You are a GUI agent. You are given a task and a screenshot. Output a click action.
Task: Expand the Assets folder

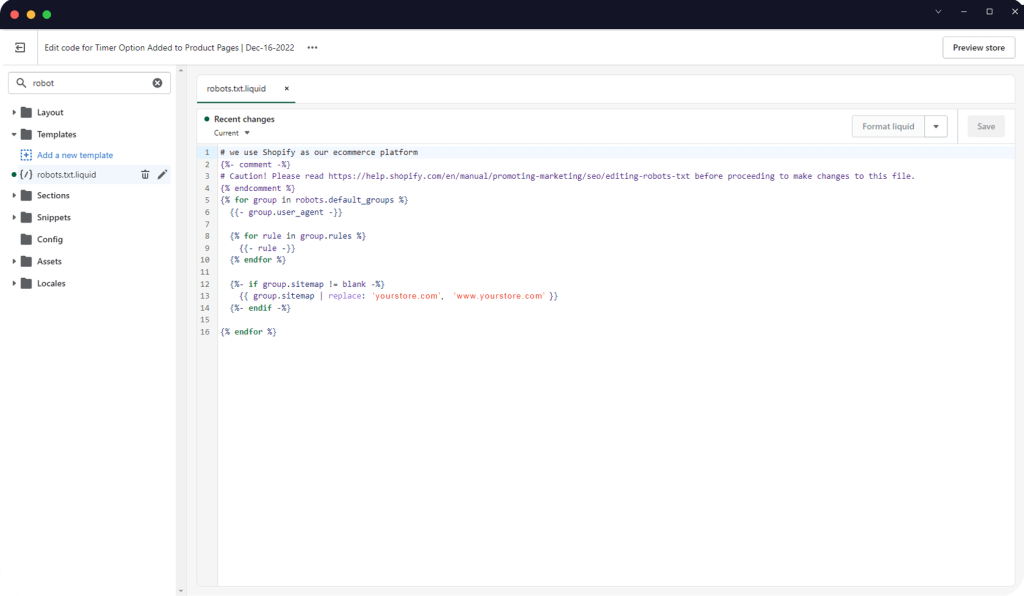point(14,262)
